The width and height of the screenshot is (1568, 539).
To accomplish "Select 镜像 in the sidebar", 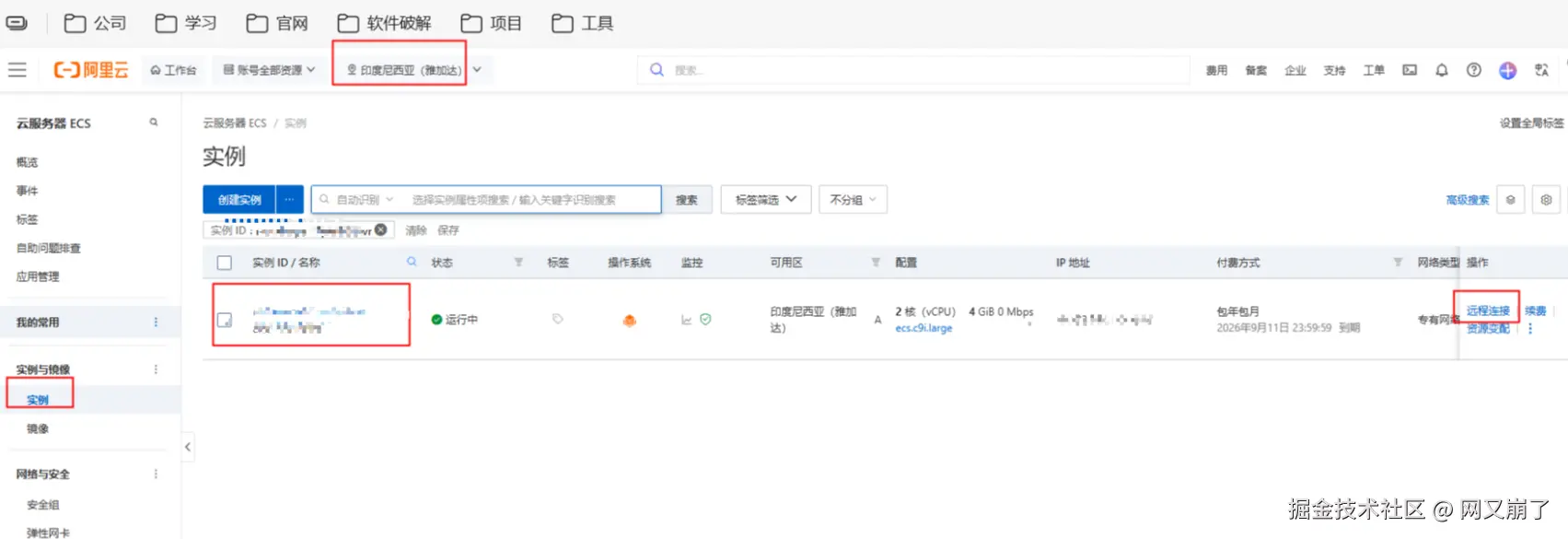I will point(38,428).
